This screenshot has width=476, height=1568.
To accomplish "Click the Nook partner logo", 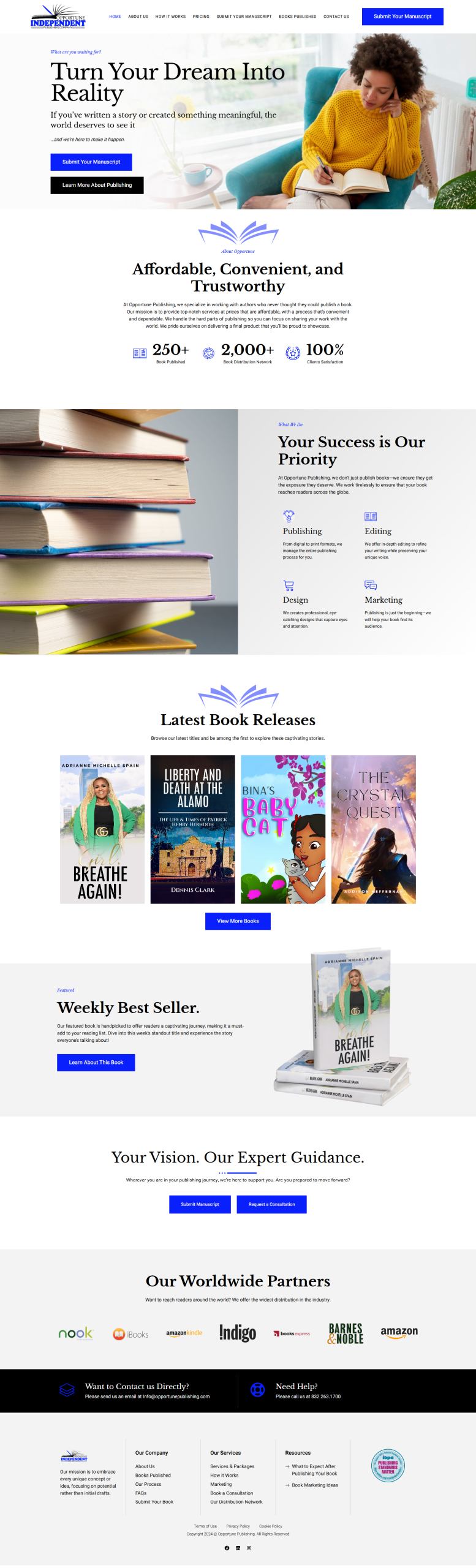I will pos(76,1333).
